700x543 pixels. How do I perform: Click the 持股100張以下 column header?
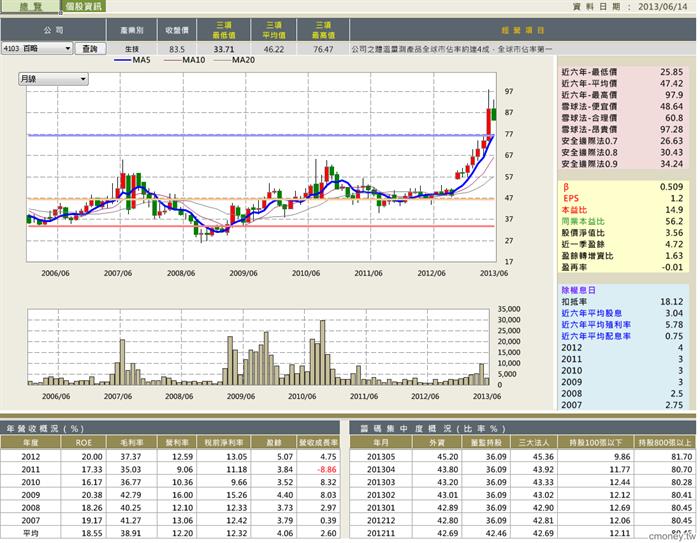595,443
